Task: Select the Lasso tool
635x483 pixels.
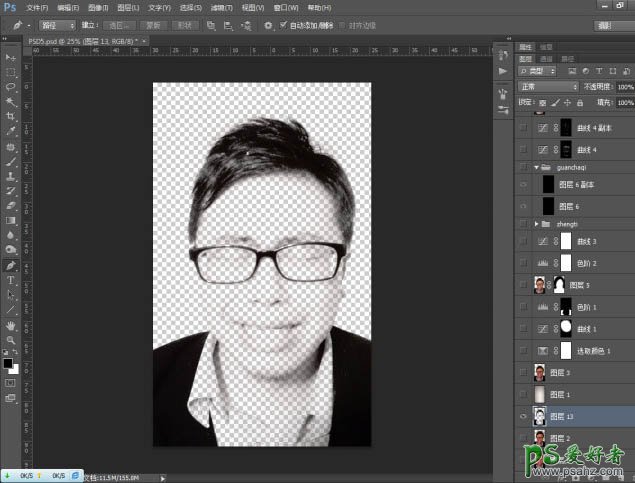Action: (x=11, y=87)
